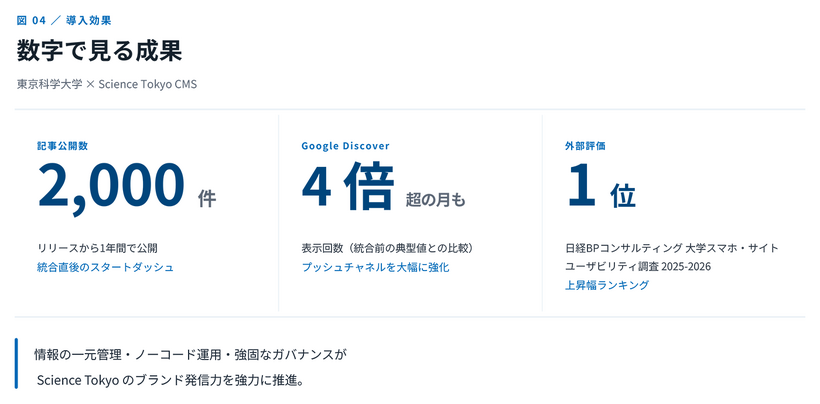Click the large '1' ranking figure
This screenshot has height=404, width=820.
tap(582, 185)
